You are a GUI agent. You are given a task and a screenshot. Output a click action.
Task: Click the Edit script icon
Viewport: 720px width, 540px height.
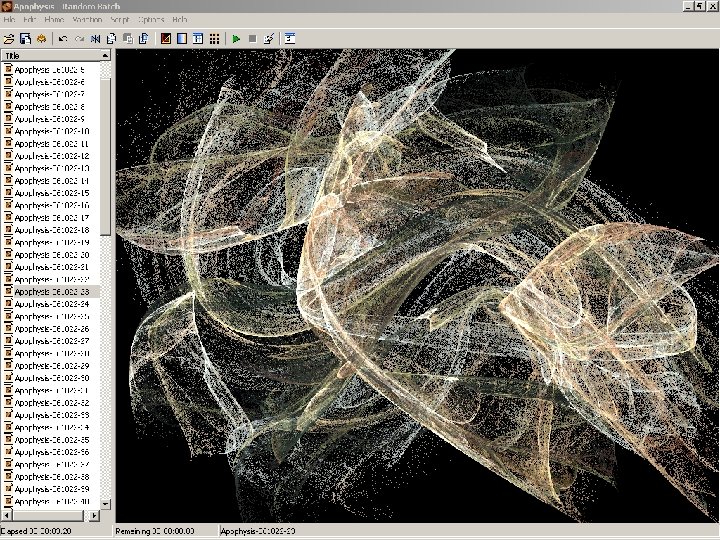269,39
